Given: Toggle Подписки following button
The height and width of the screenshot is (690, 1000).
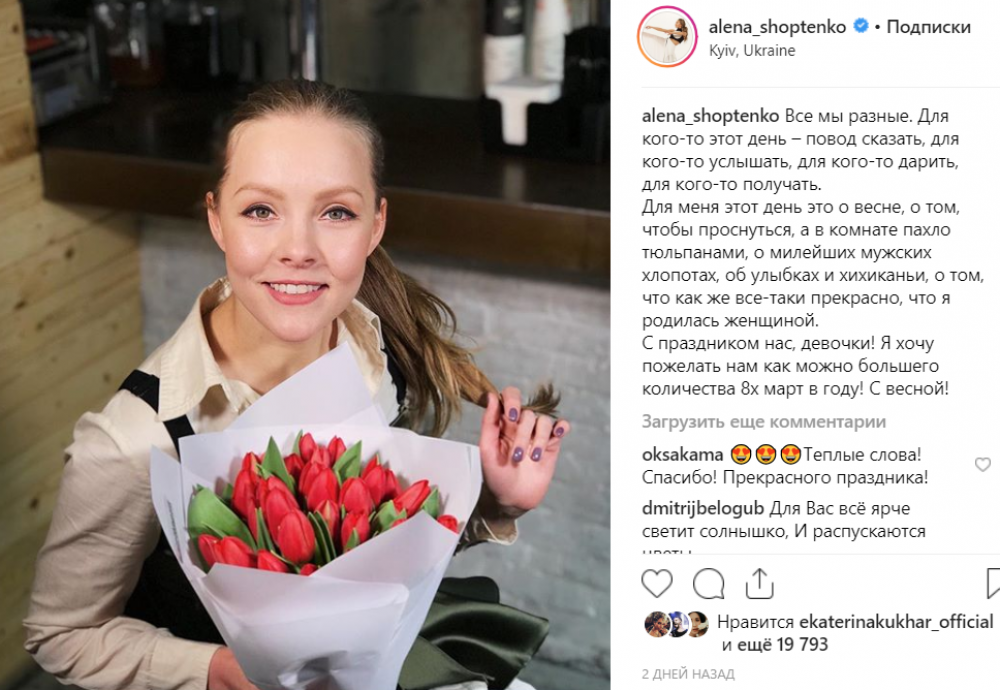Looking at the screenshot, I should (x=929, y=27).
